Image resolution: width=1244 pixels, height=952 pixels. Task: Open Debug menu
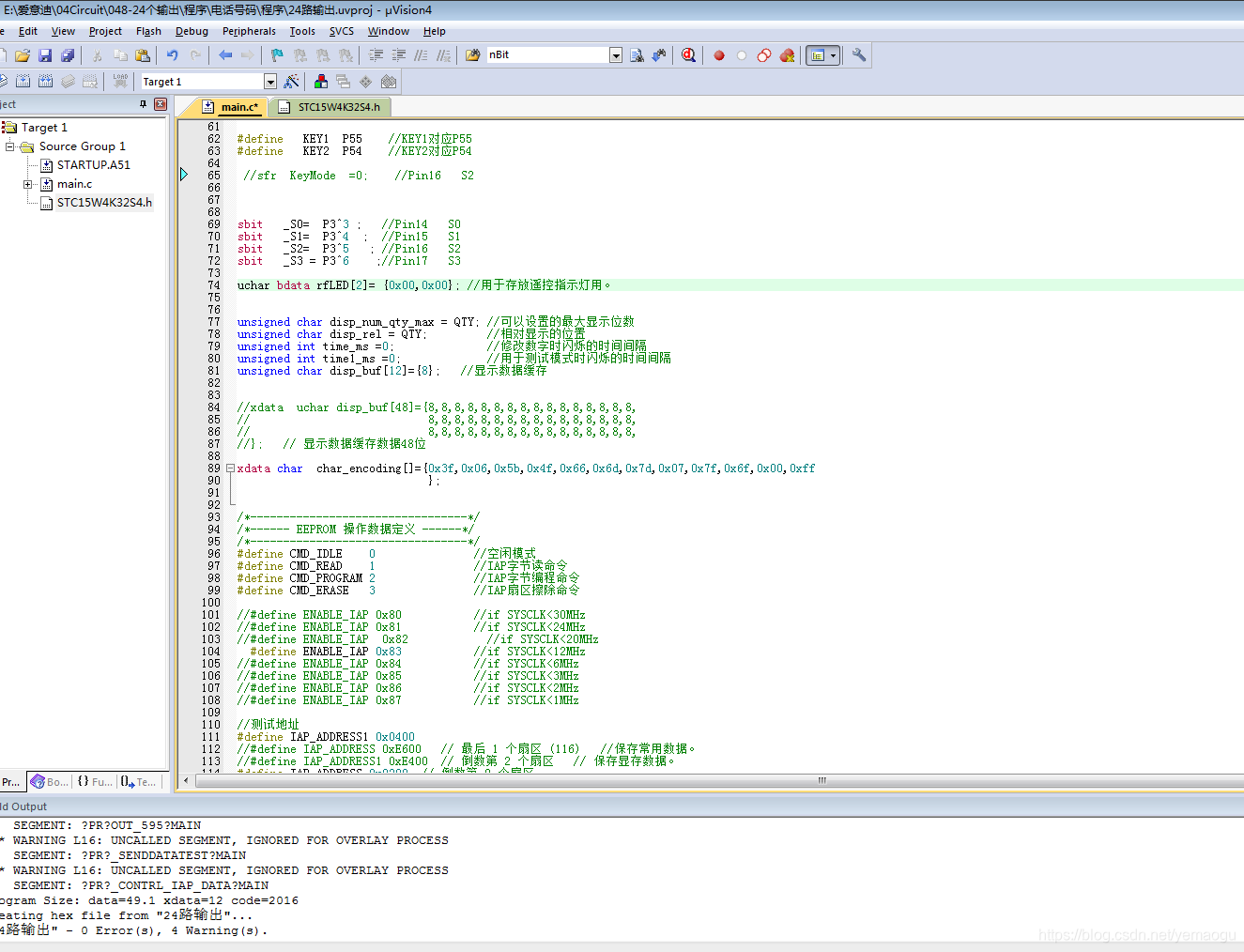tap(192, 31)
